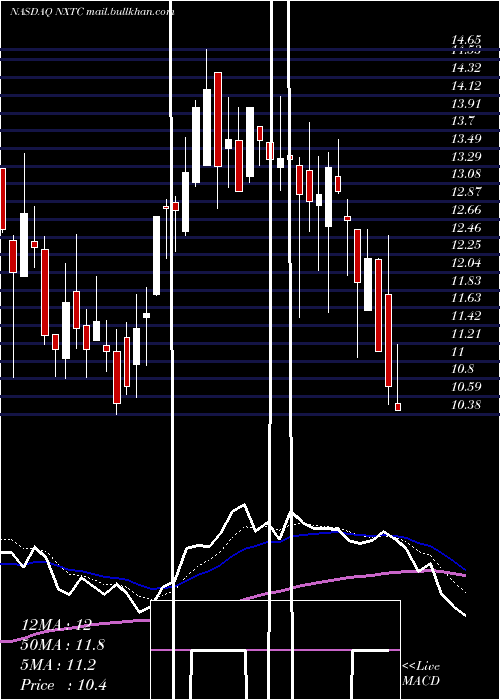Click the 12MA : 12 readout
The width and height of the screenshot is (500, 700).
[56, 625]
